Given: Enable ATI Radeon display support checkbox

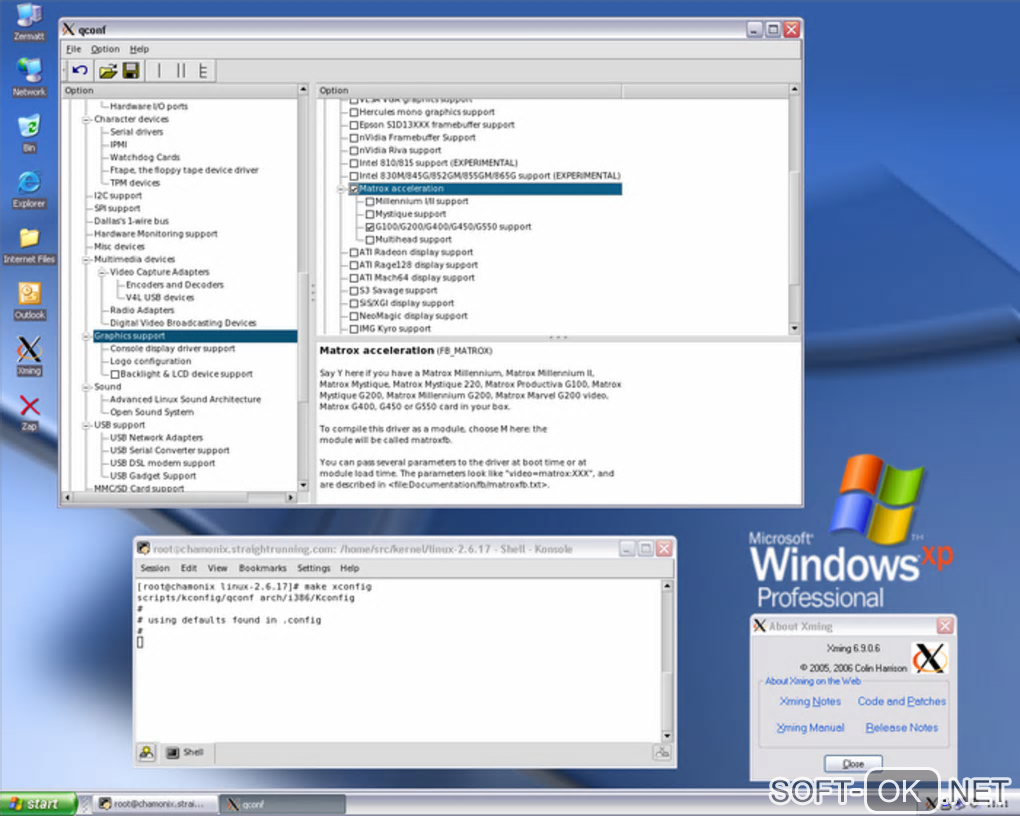Looking at the screenshot, I should click(x=354, y=252).
